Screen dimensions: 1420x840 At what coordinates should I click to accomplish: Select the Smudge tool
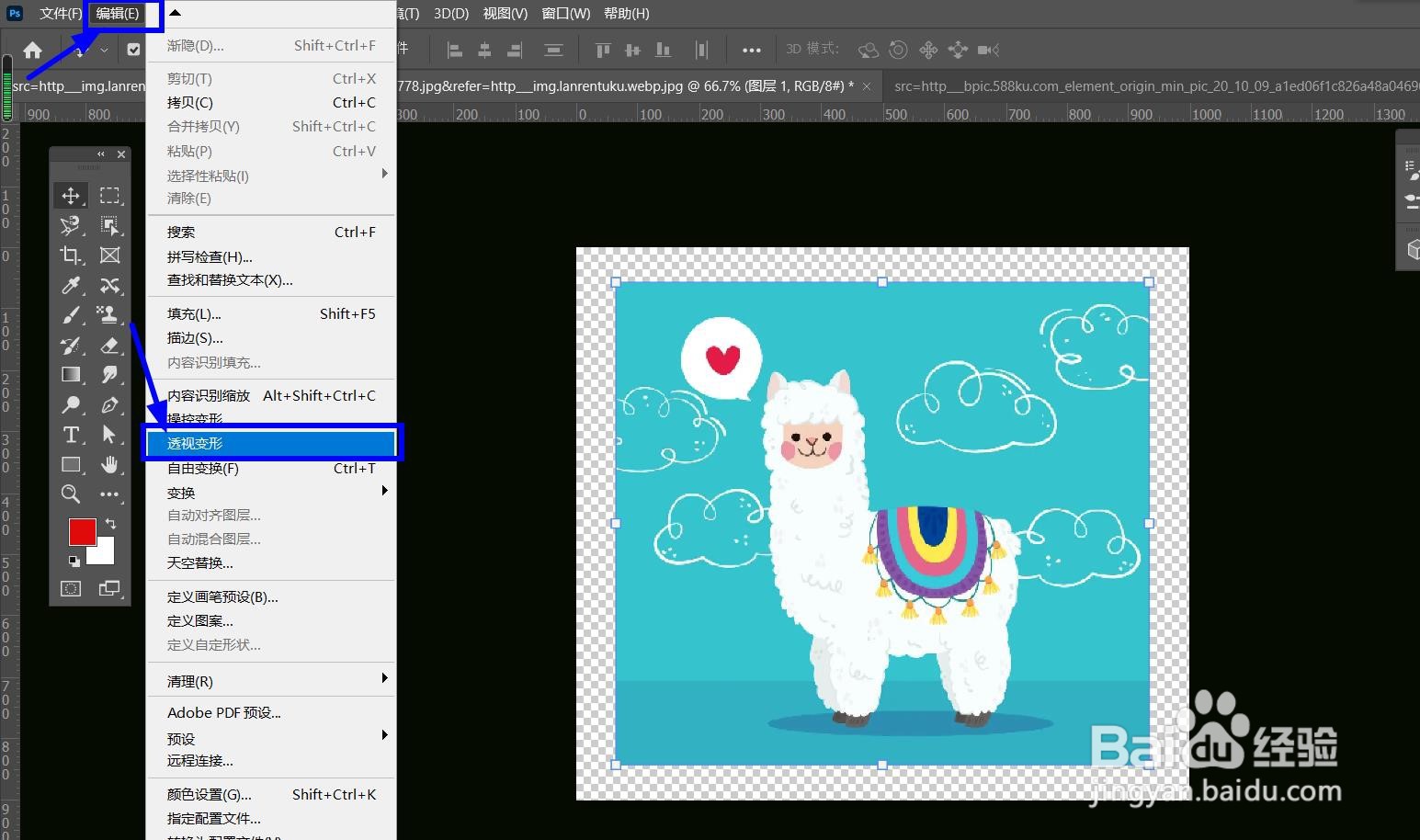[109, 375]
